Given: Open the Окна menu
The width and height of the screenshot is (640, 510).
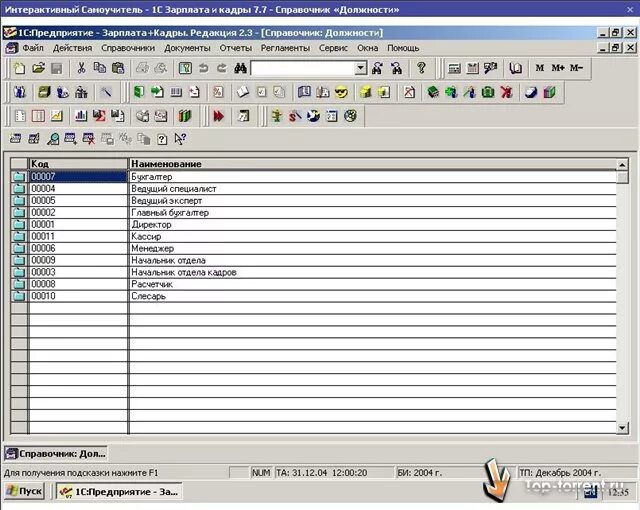Looking at the screenshot, I should point(368,48).
